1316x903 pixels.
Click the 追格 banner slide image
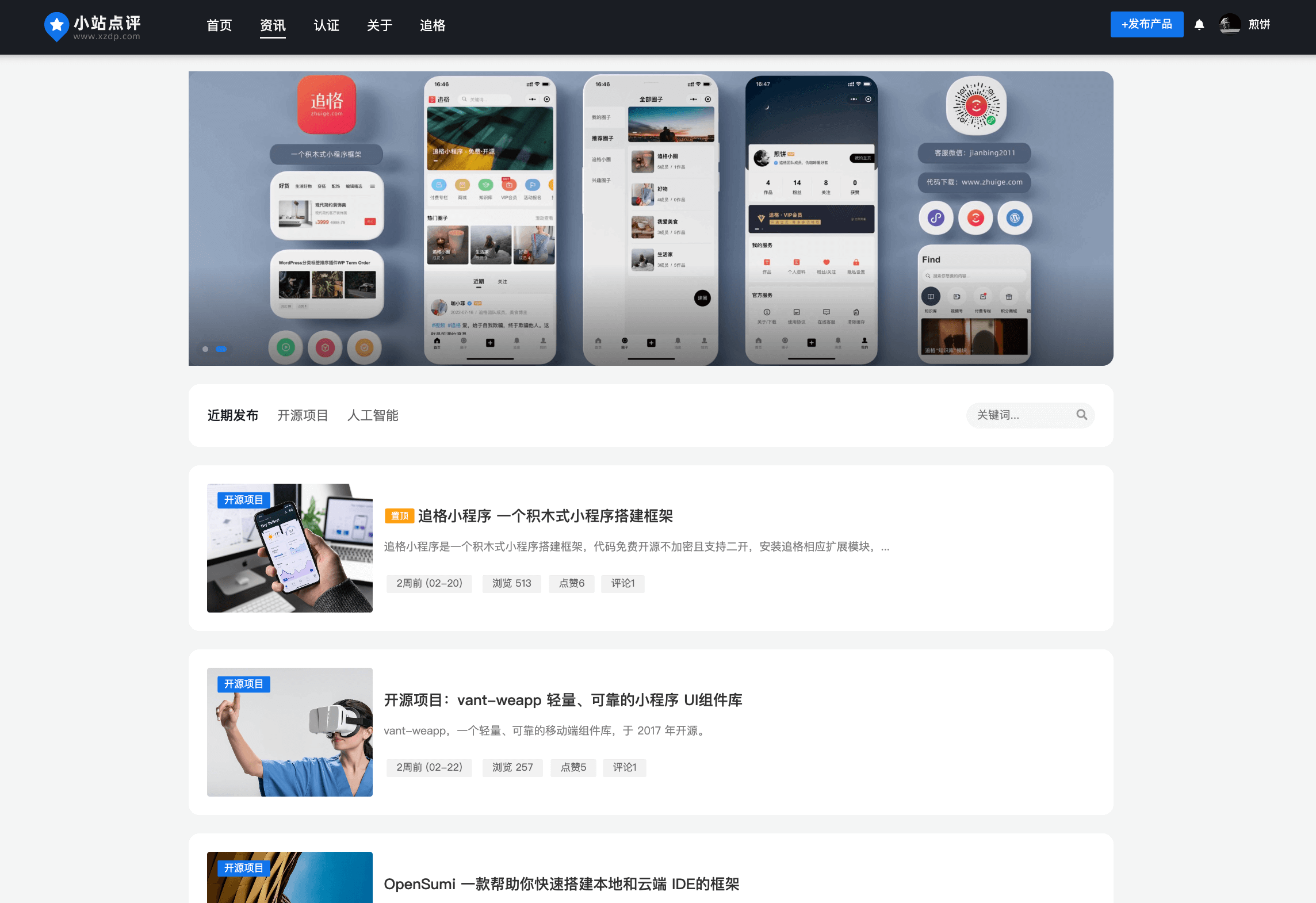[x=651, y=219]
